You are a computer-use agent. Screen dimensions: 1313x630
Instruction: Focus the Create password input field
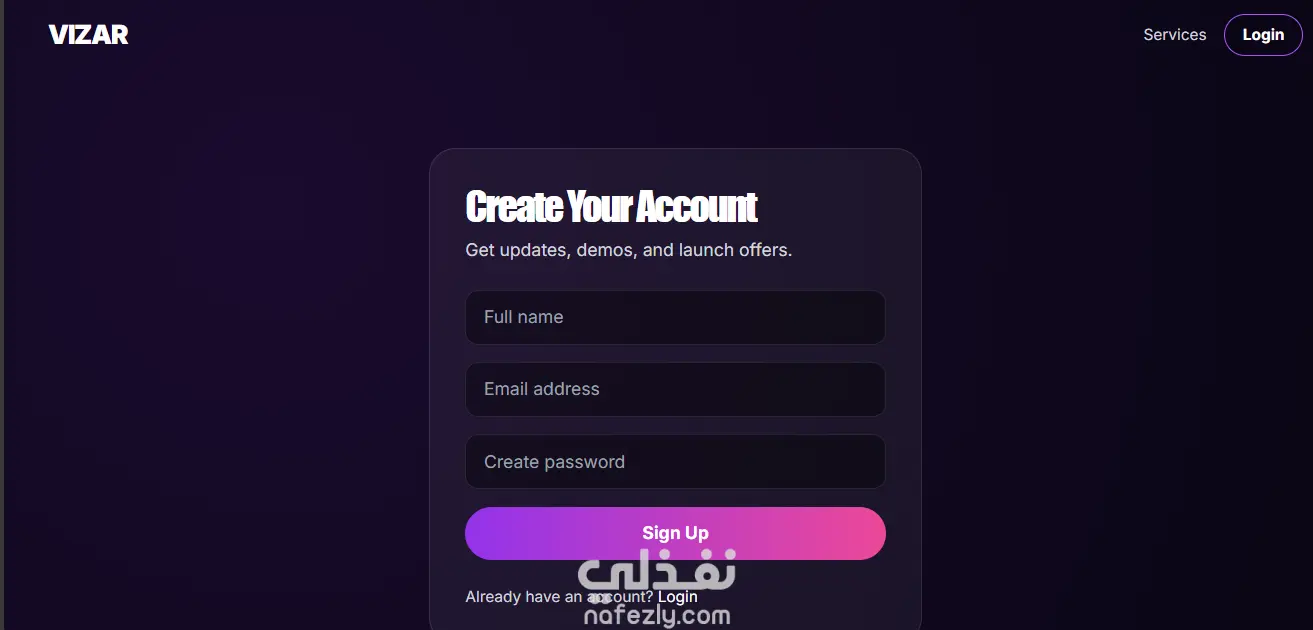[x=675, y=461]
